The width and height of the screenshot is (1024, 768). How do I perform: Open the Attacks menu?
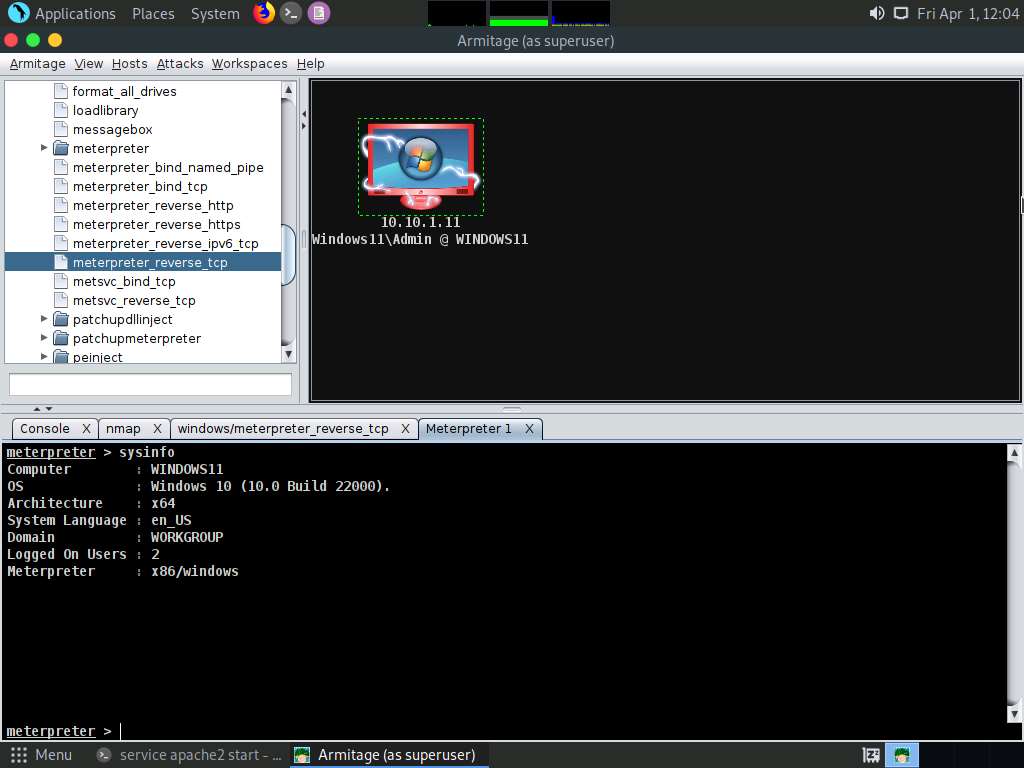(x=180, y=63)
